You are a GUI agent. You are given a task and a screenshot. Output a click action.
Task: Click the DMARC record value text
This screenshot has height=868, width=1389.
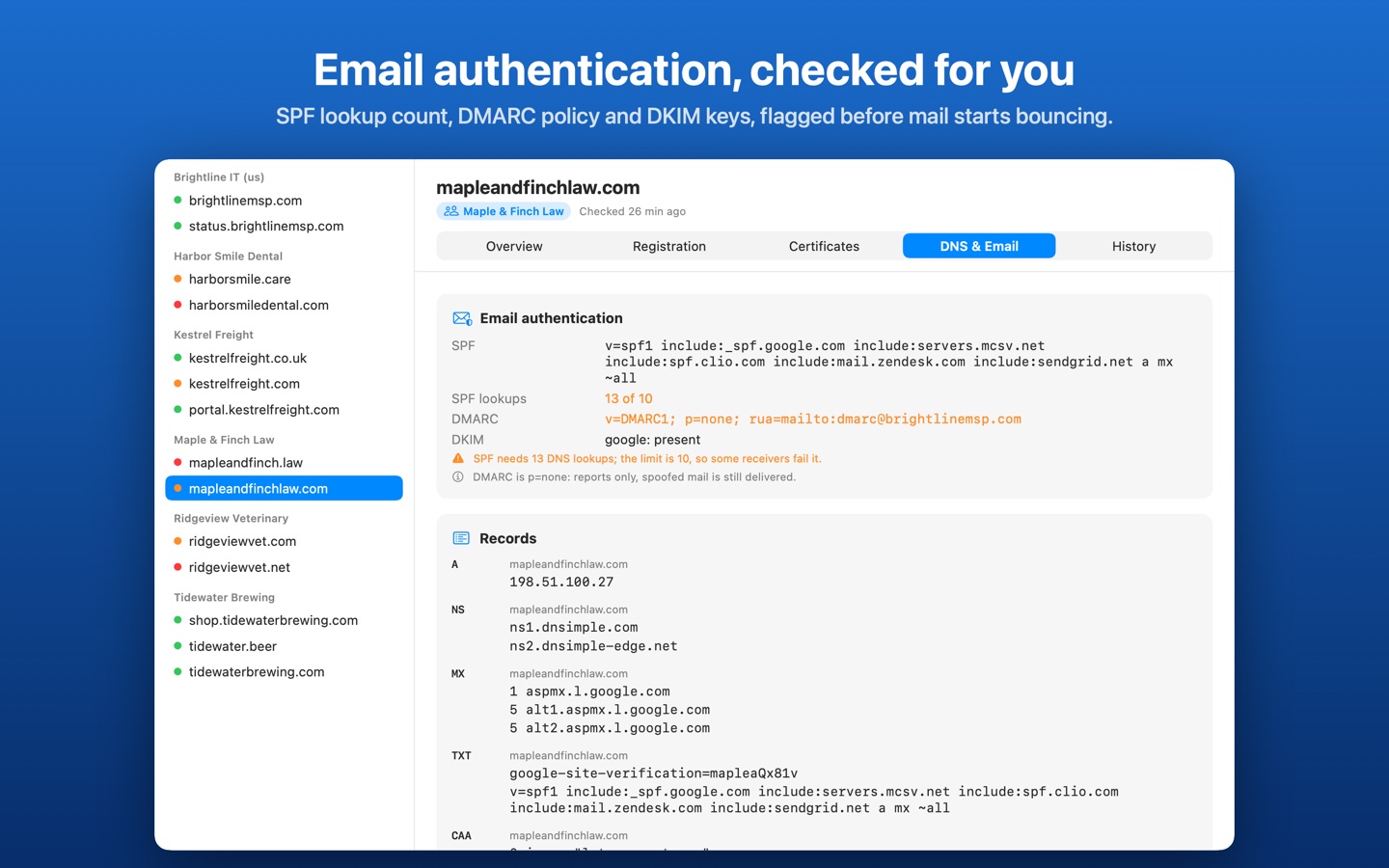[813, 420]
